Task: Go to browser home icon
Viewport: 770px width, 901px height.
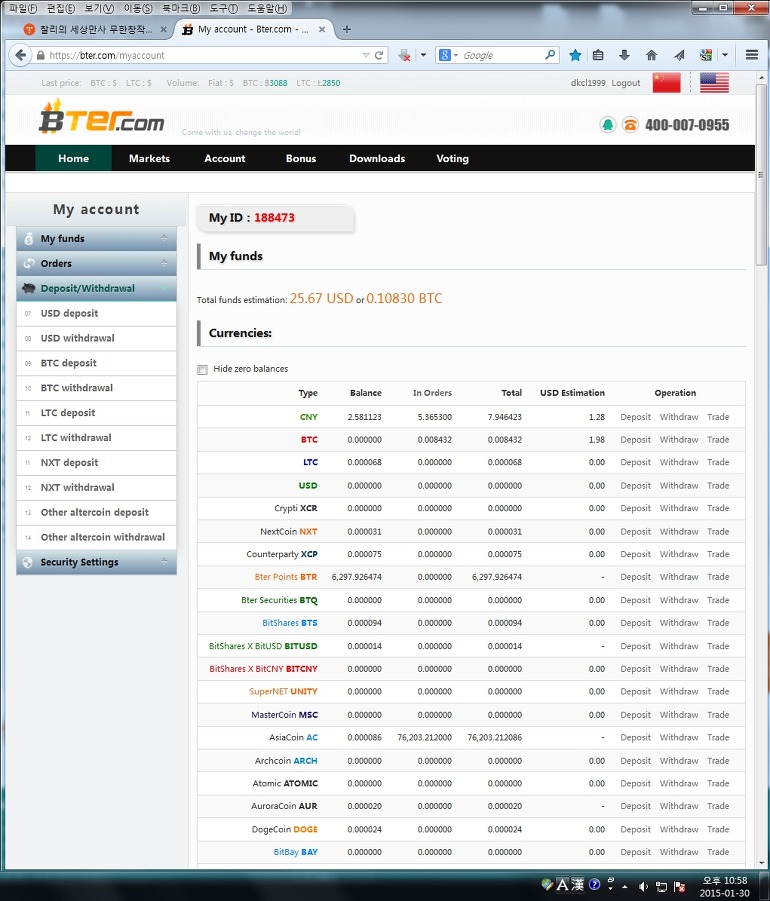Action: tap(651, 55)
